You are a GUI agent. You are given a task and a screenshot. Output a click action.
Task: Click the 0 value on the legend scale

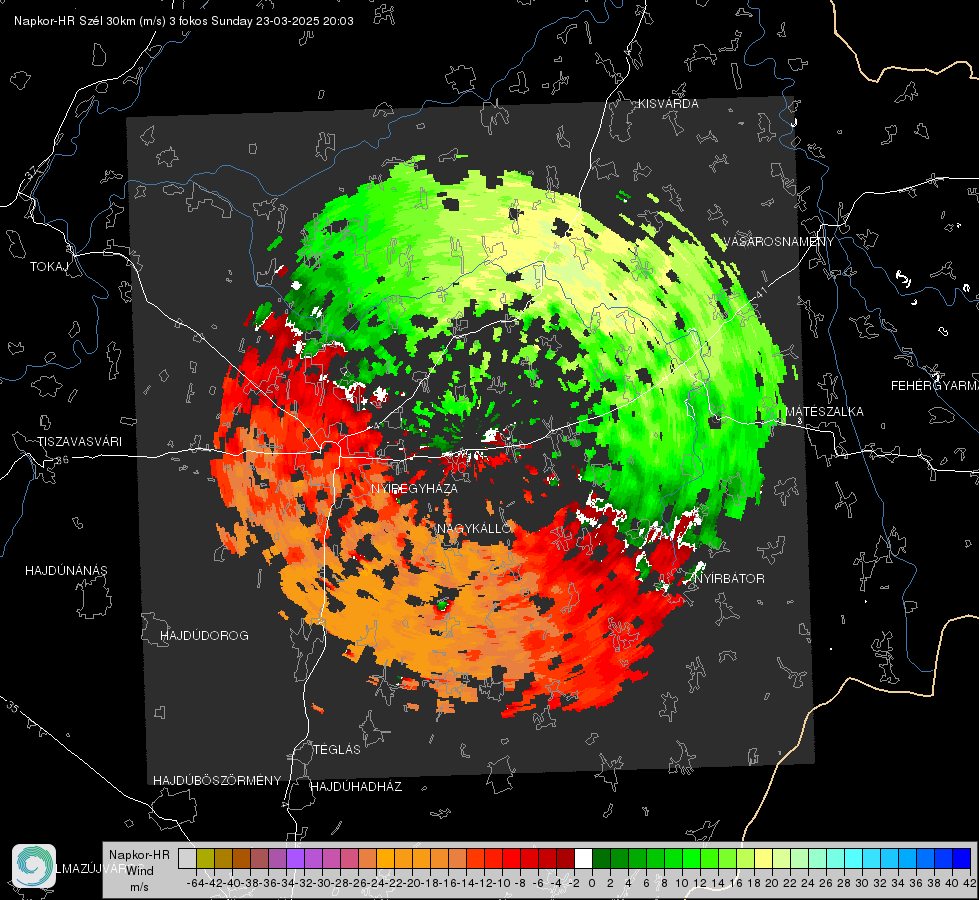click(592, 883)
